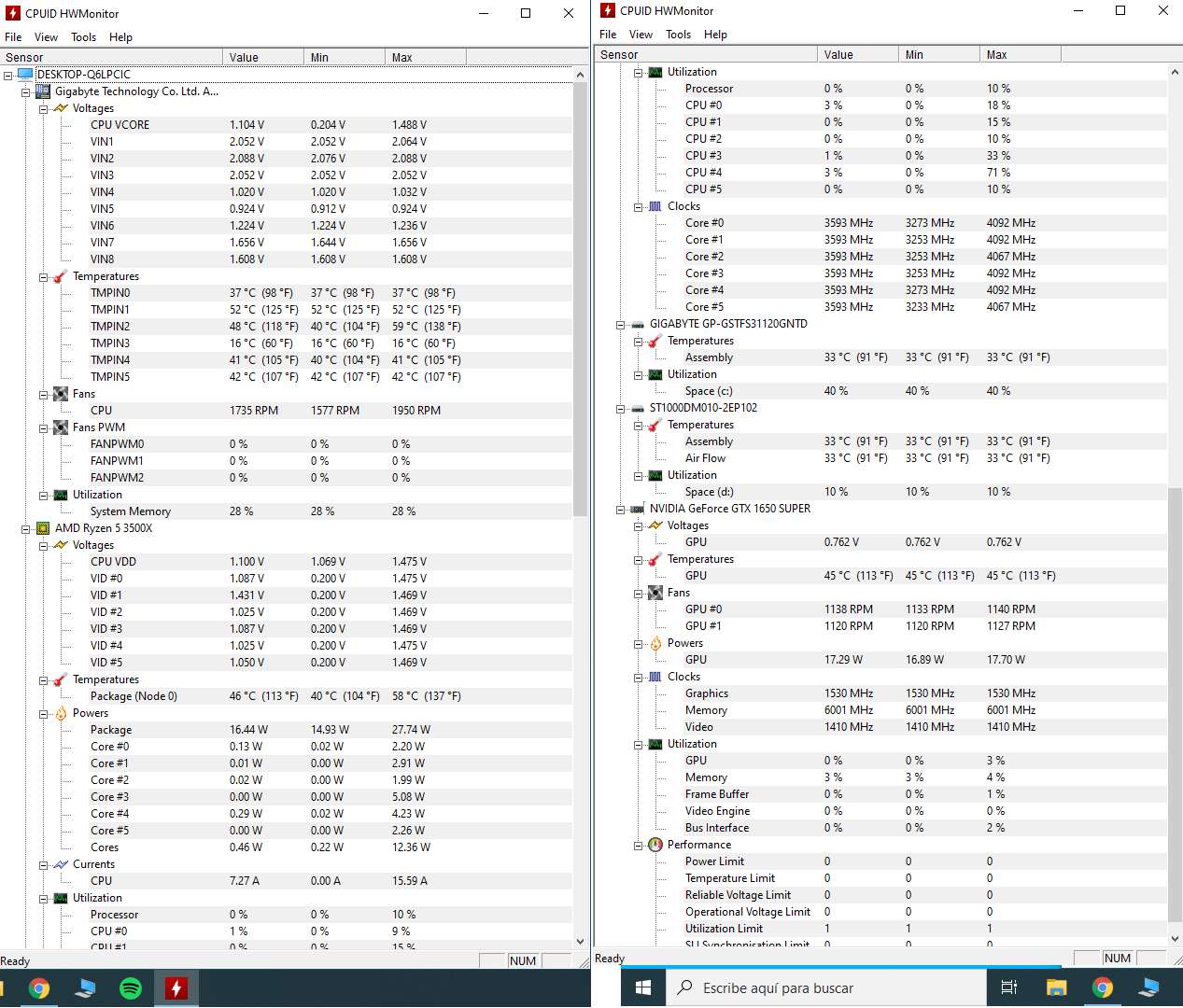
Task: Open the Windows Start menu
Action: coord(643,987)
